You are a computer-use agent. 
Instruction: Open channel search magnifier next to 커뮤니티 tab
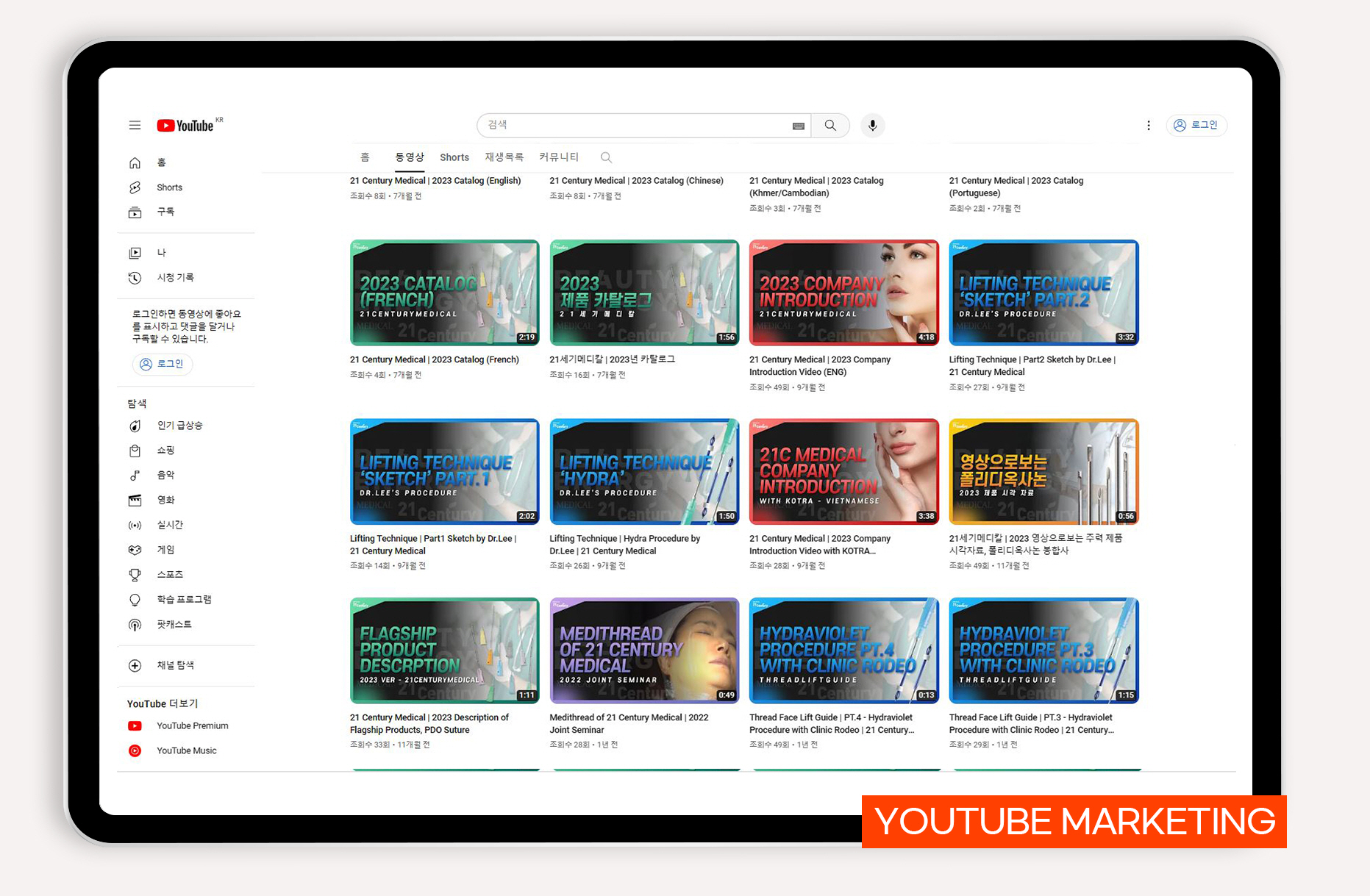click(606, 157)
